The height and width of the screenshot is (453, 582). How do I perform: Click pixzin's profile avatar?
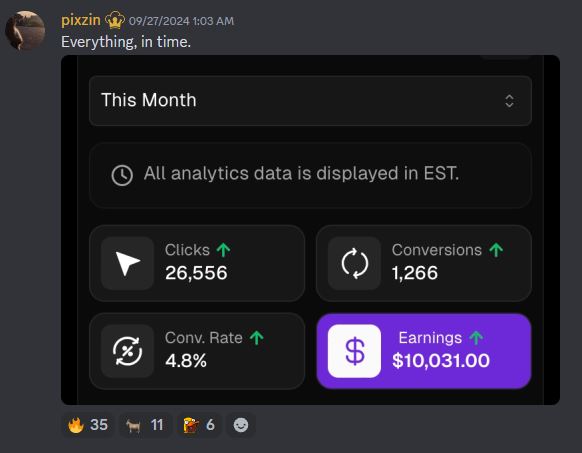(x=25, y=30)
